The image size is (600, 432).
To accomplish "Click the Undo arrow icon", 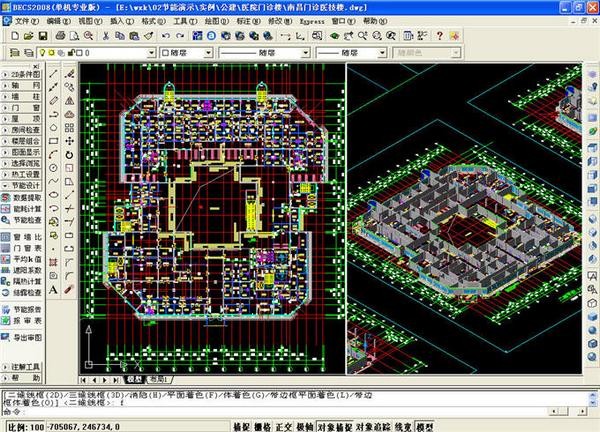I will 166,36.
